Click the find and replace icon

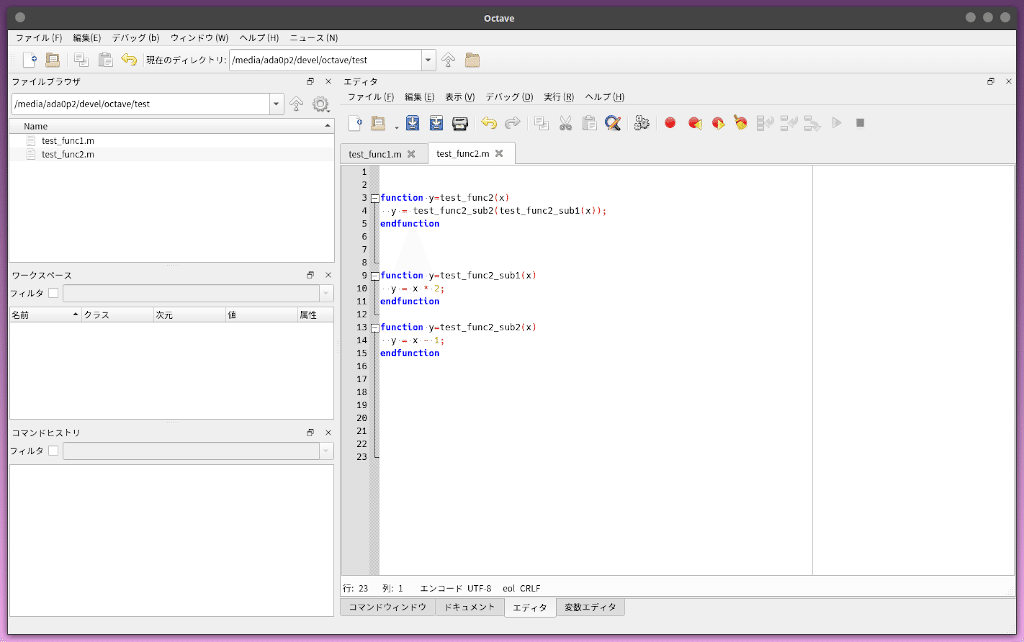tap(613, 123)
